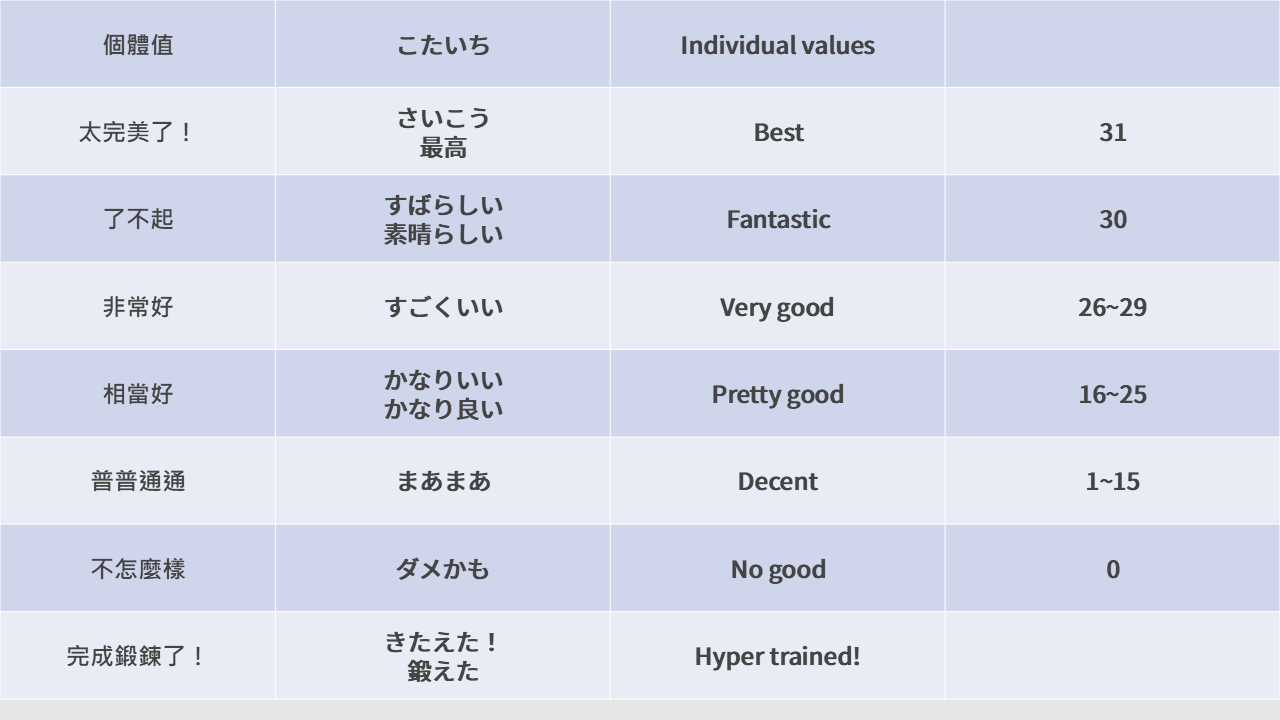The height and width of the screenshot is (720, 1280).
Task: Click the "Pretty good" cell
Action: [x=777, y=394]
